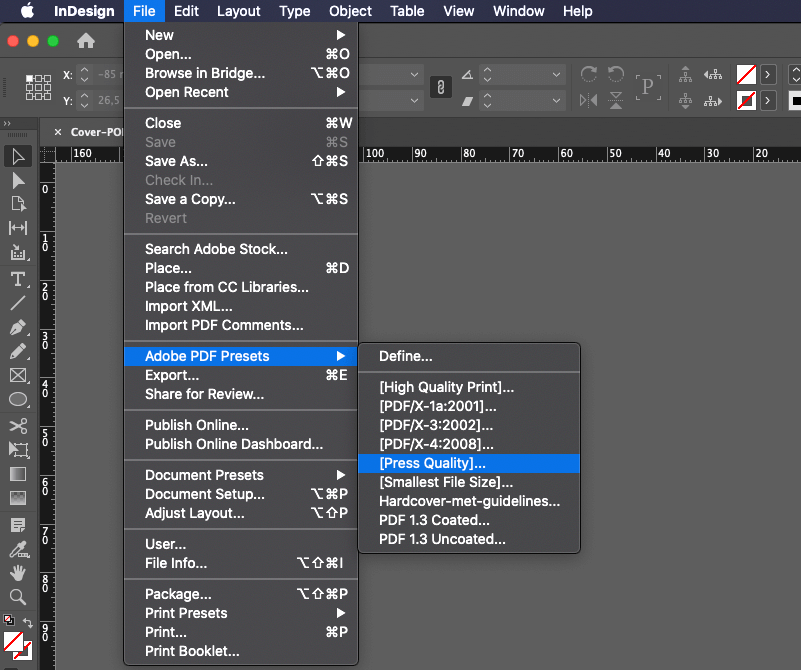Flip selection horizontally icon

(588, 100)
